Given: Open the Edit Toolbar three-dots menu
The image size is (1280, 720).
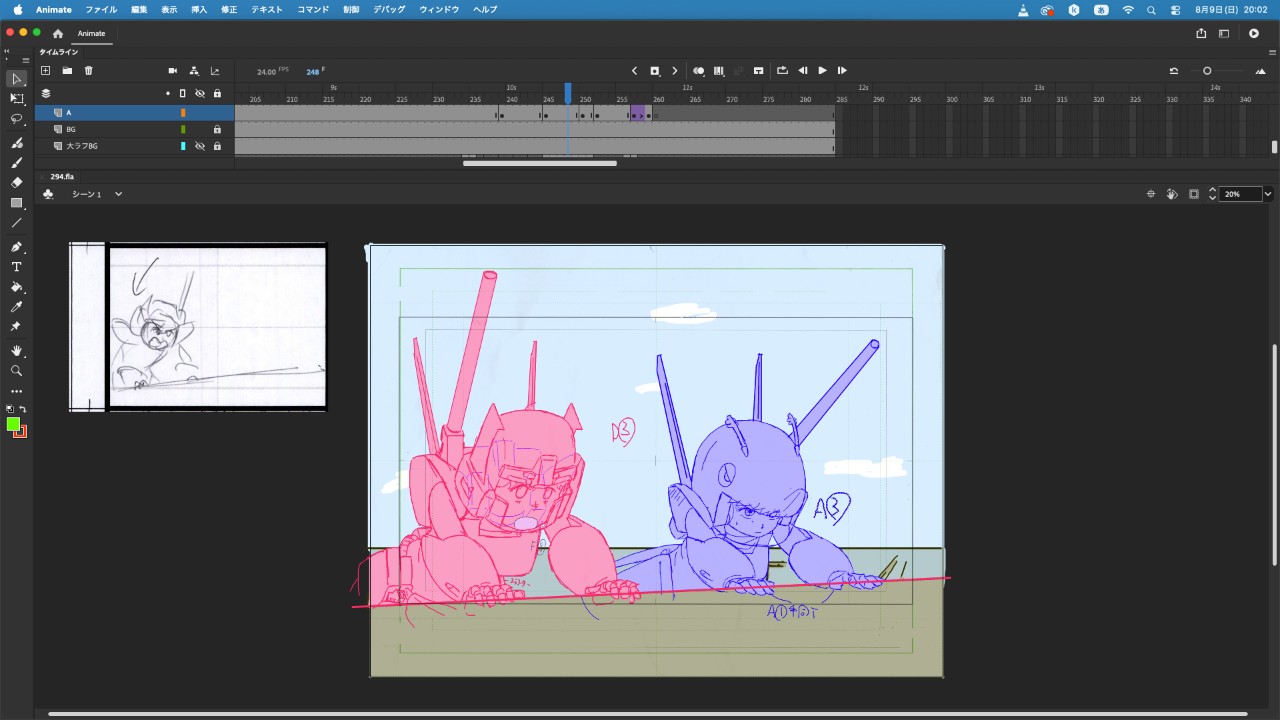Looking at the screenshot, I should point(17,391).
